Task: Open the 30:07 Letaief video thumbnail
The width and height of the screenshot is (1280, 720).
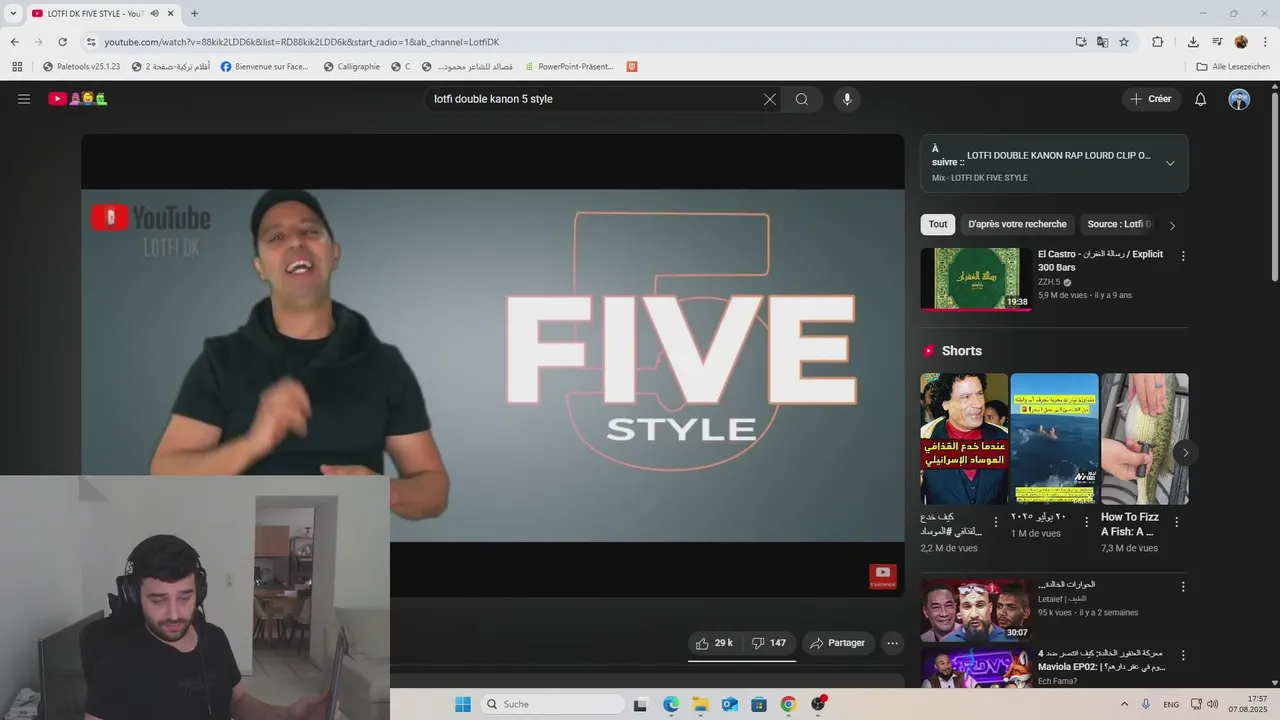Action: (x=976, y=610)
